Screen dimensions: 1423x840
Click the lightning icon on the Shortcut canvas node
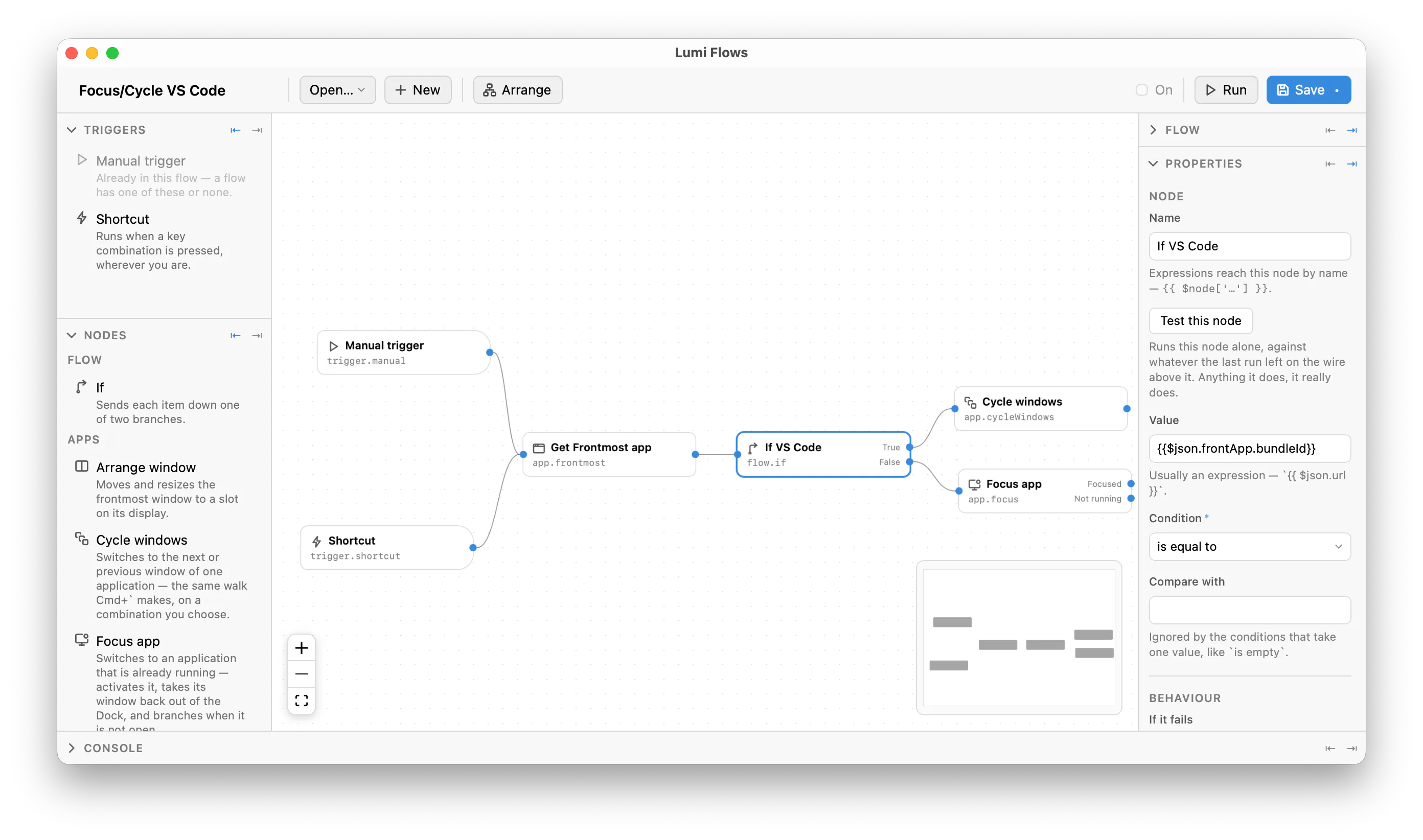(x=316, y=542)
